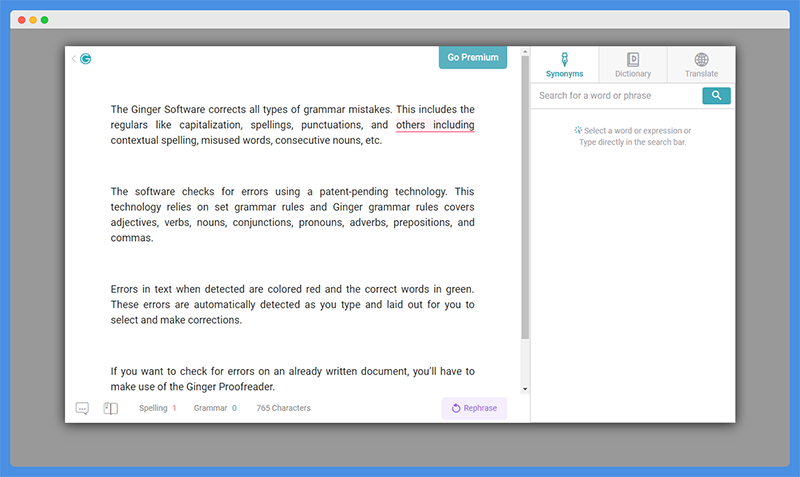The width and height of the screenshot is (800, 477).
Task: Click the search magnifier button
Action: tap(716, 95)
